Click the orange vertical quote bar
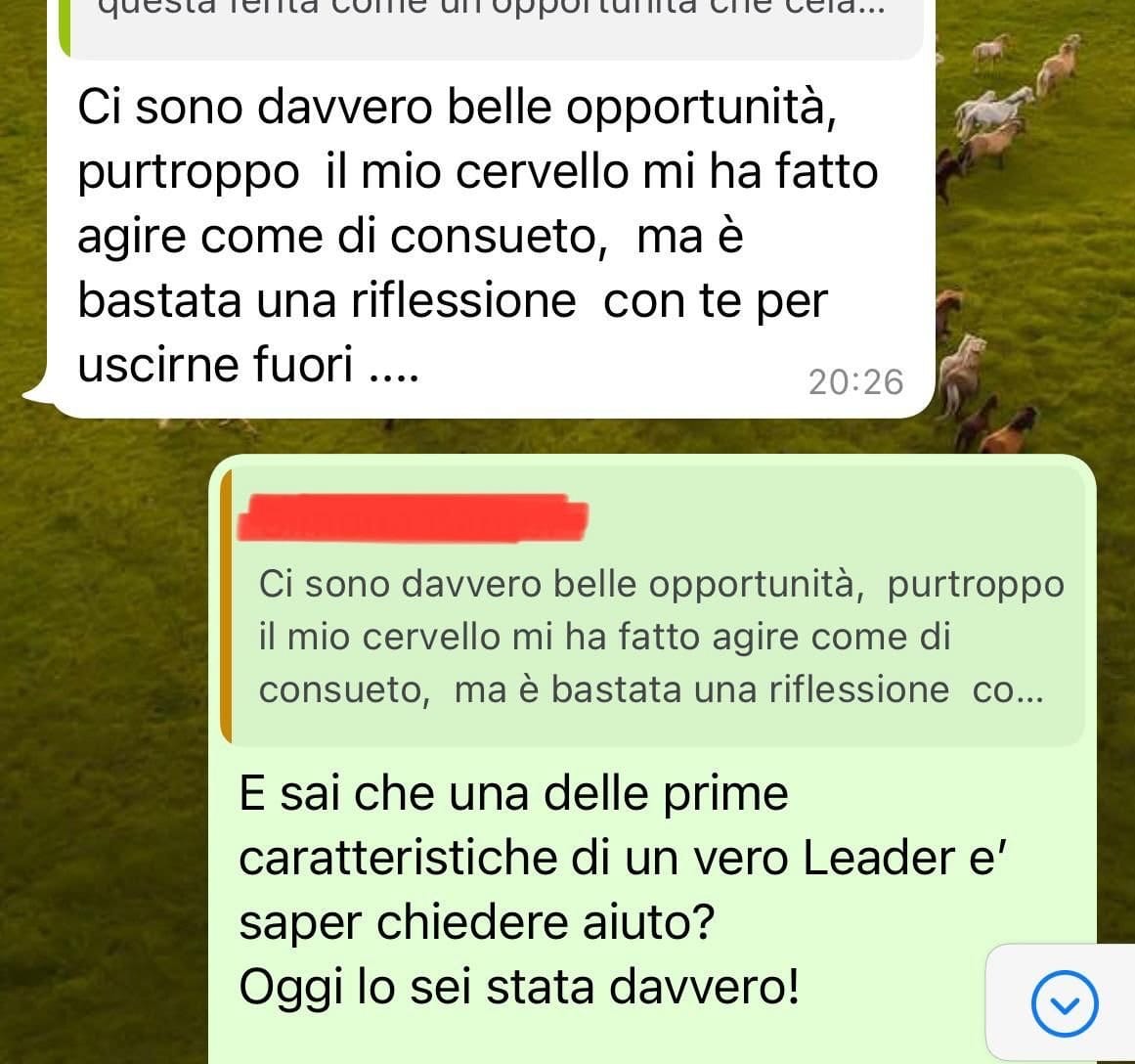Viewport: 1135px width, 1064px height. coord(226,605)
